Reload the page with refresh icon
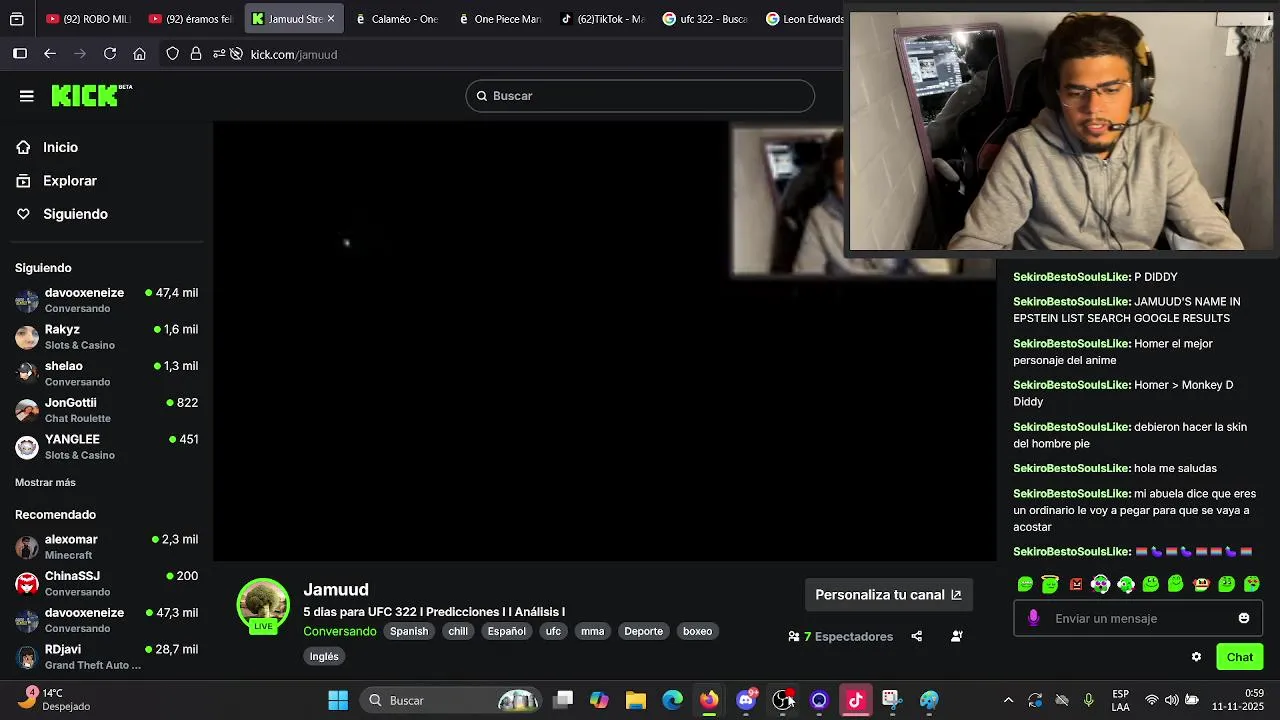 click(x=110, y=54)
